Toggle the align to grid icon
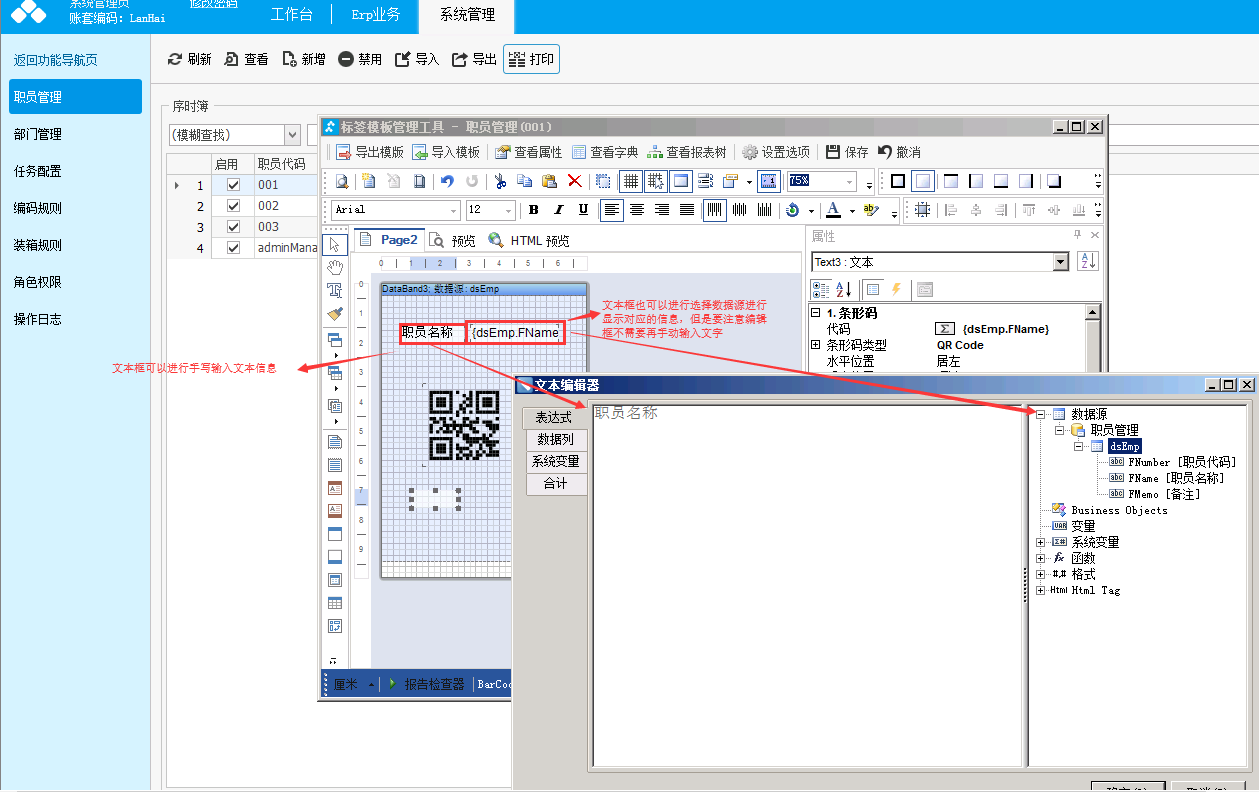Image resolution: width=1259 pixels, height=792 pixels. coord(656,181)
